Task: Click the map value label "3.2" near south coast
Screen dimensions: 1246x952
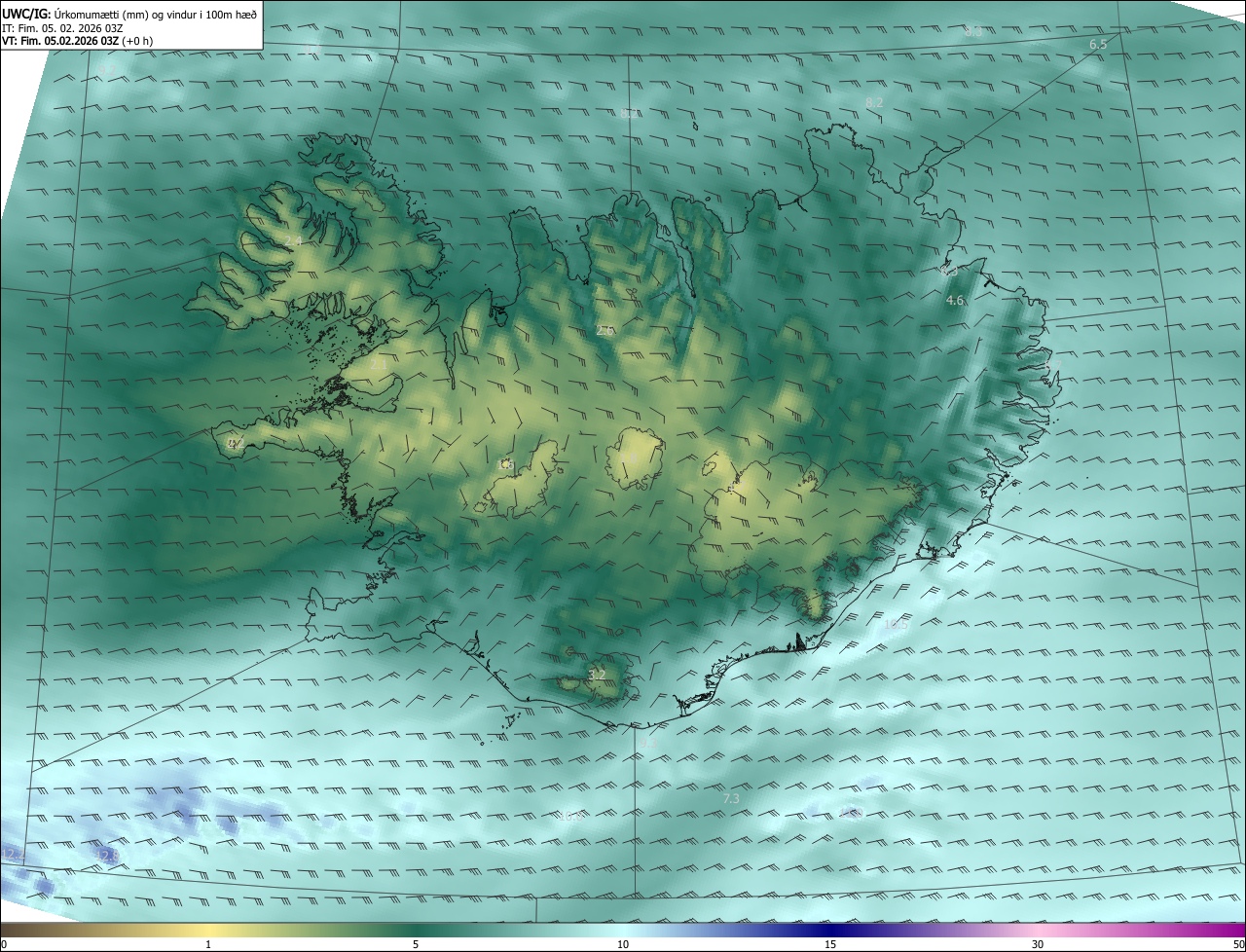Action: coord(598,675)
